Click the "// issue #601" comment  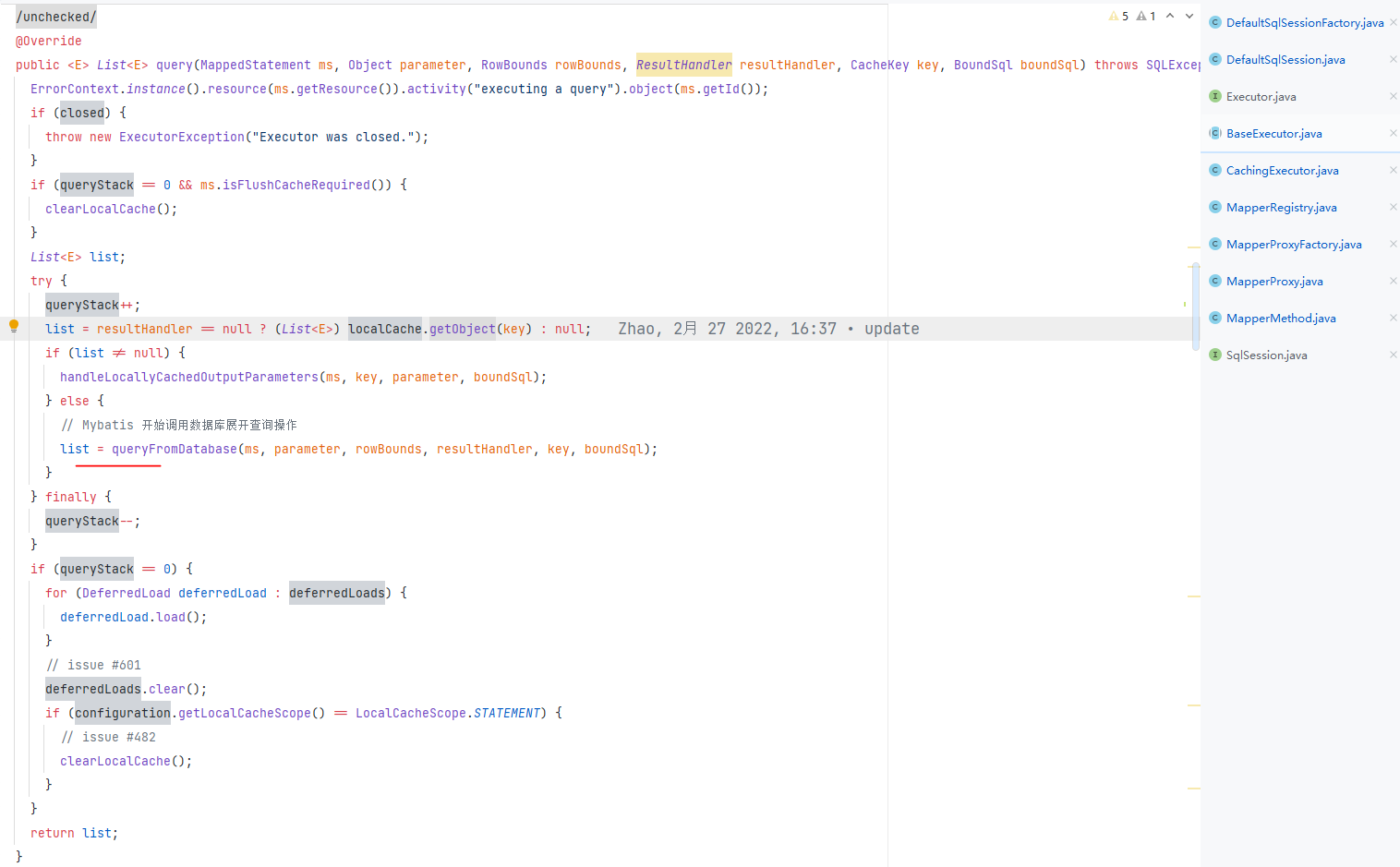pyautogui.click(x=93, y=665)
